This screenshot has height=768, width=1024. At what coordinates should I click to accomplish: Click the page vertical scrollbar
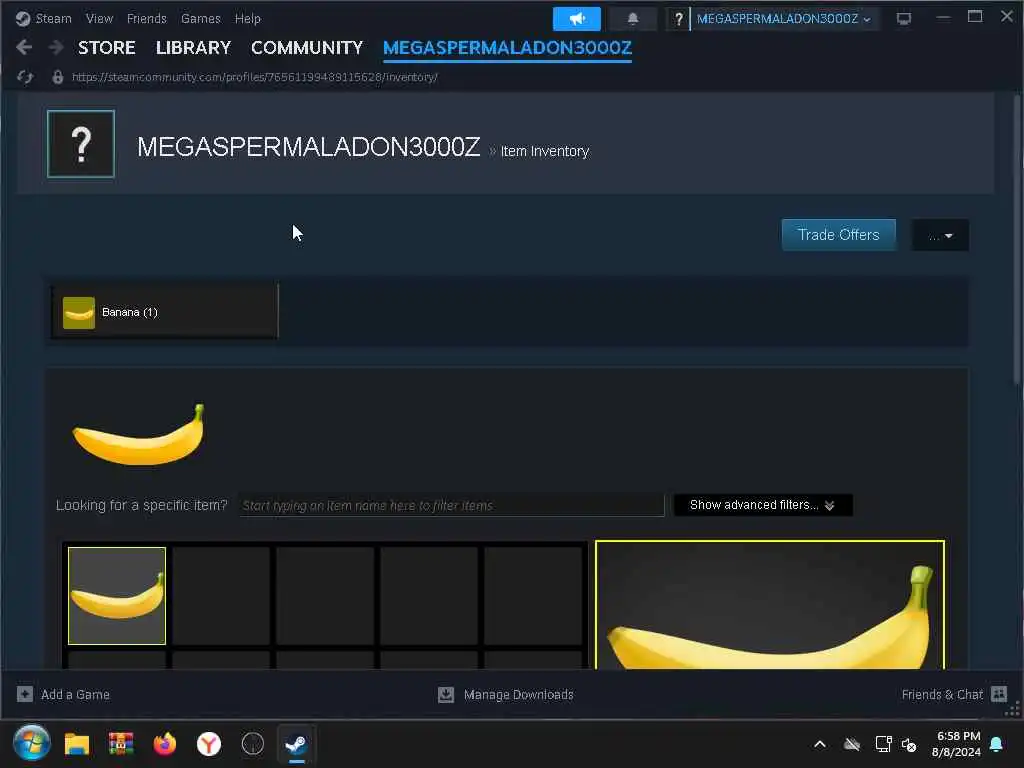(x=1017, y=238)
